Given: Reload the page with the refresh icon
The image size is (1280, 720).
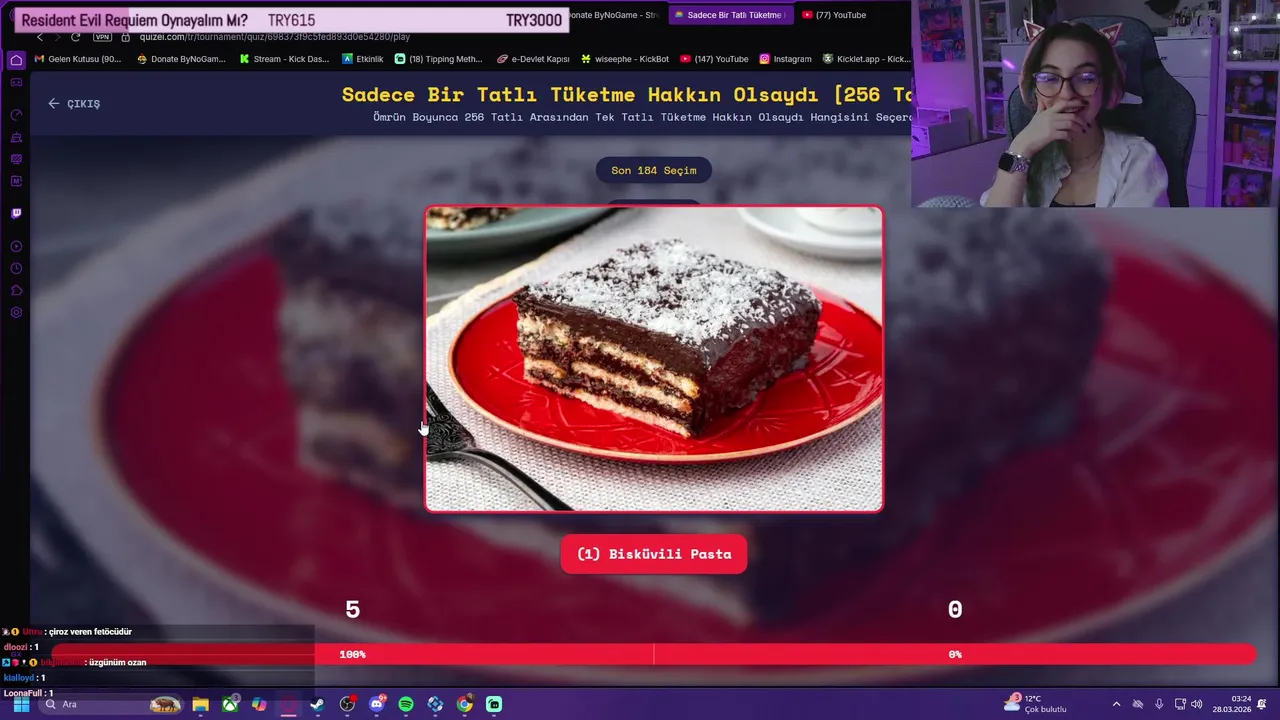Looking at the screenshot, I should pyautogui.click(x=75, y=37).
